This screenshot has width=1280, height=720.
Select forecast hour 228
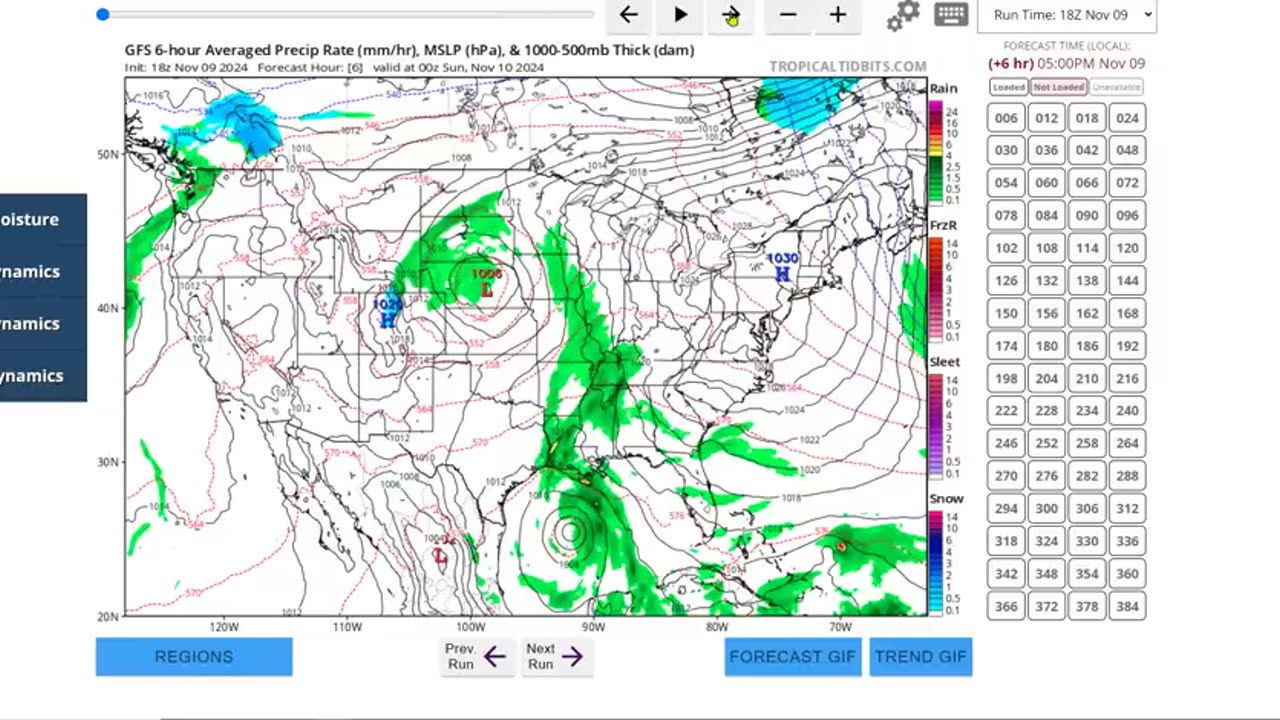[x=1047, y=410]
